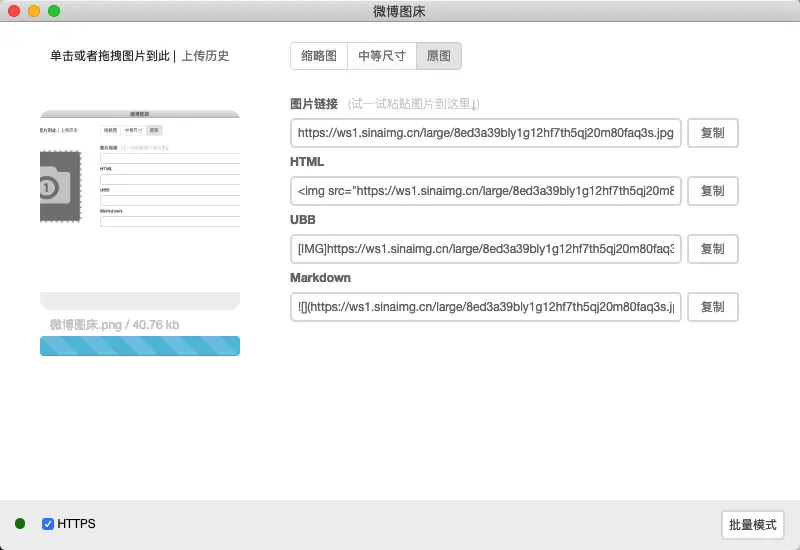Focus the HTML img tag field
This screenshot has width=800, height=550.
pos(486,191)
